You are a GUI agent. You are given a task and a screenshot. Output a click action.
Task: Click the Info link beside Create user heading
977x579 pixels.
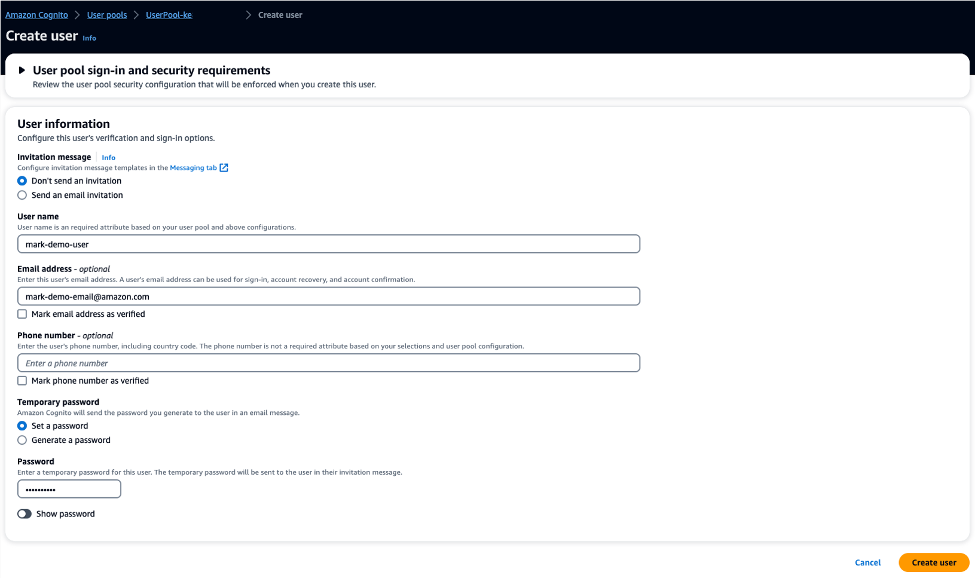pyautogui.click(x=89, y=38)
